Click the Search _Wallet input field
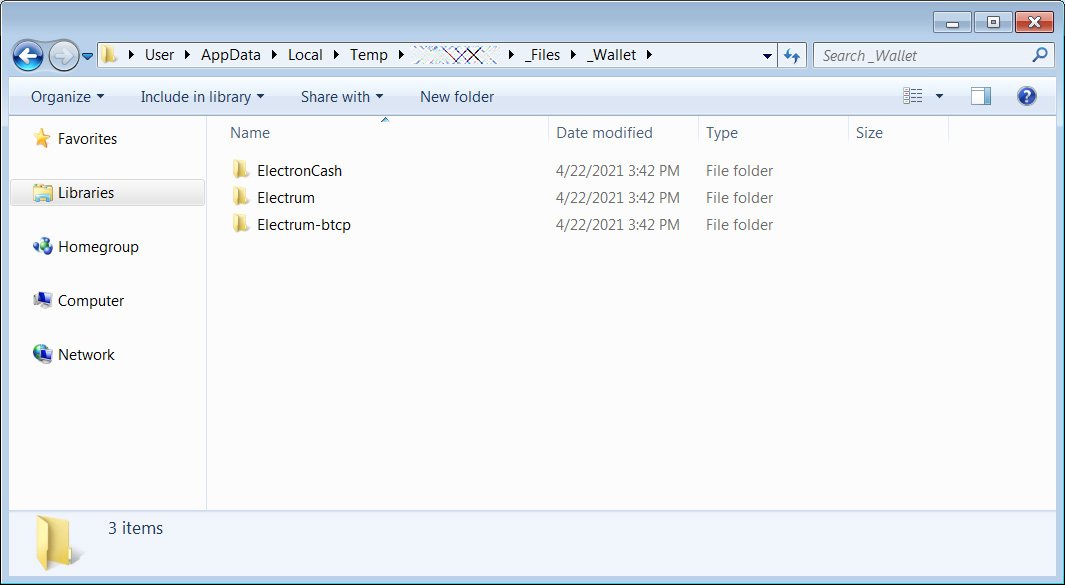The height and width of the screenshot is (585, 1065). point(920,55)
